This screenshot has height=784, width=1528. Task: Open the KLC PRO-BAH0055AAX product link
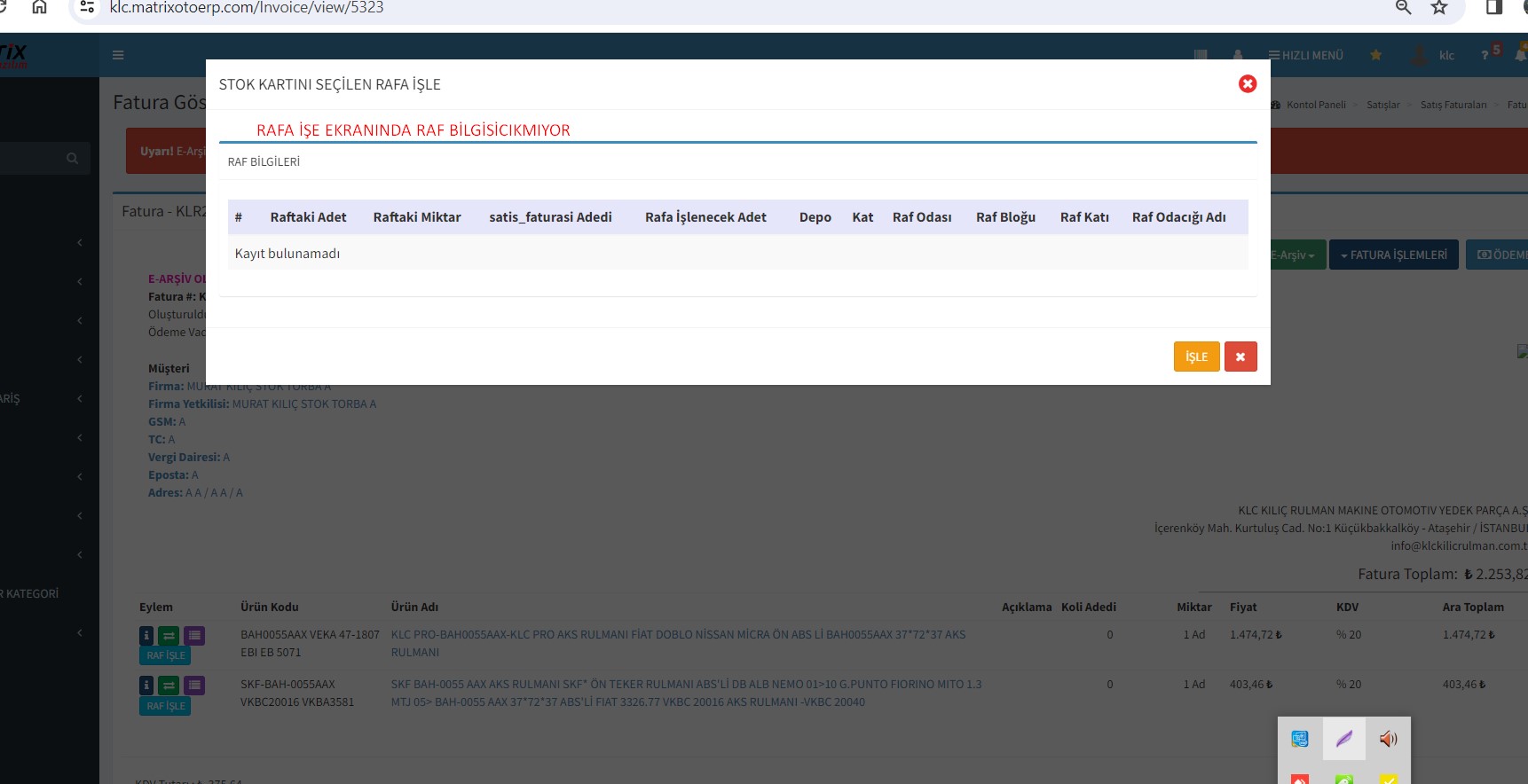[x=678, y=635]
